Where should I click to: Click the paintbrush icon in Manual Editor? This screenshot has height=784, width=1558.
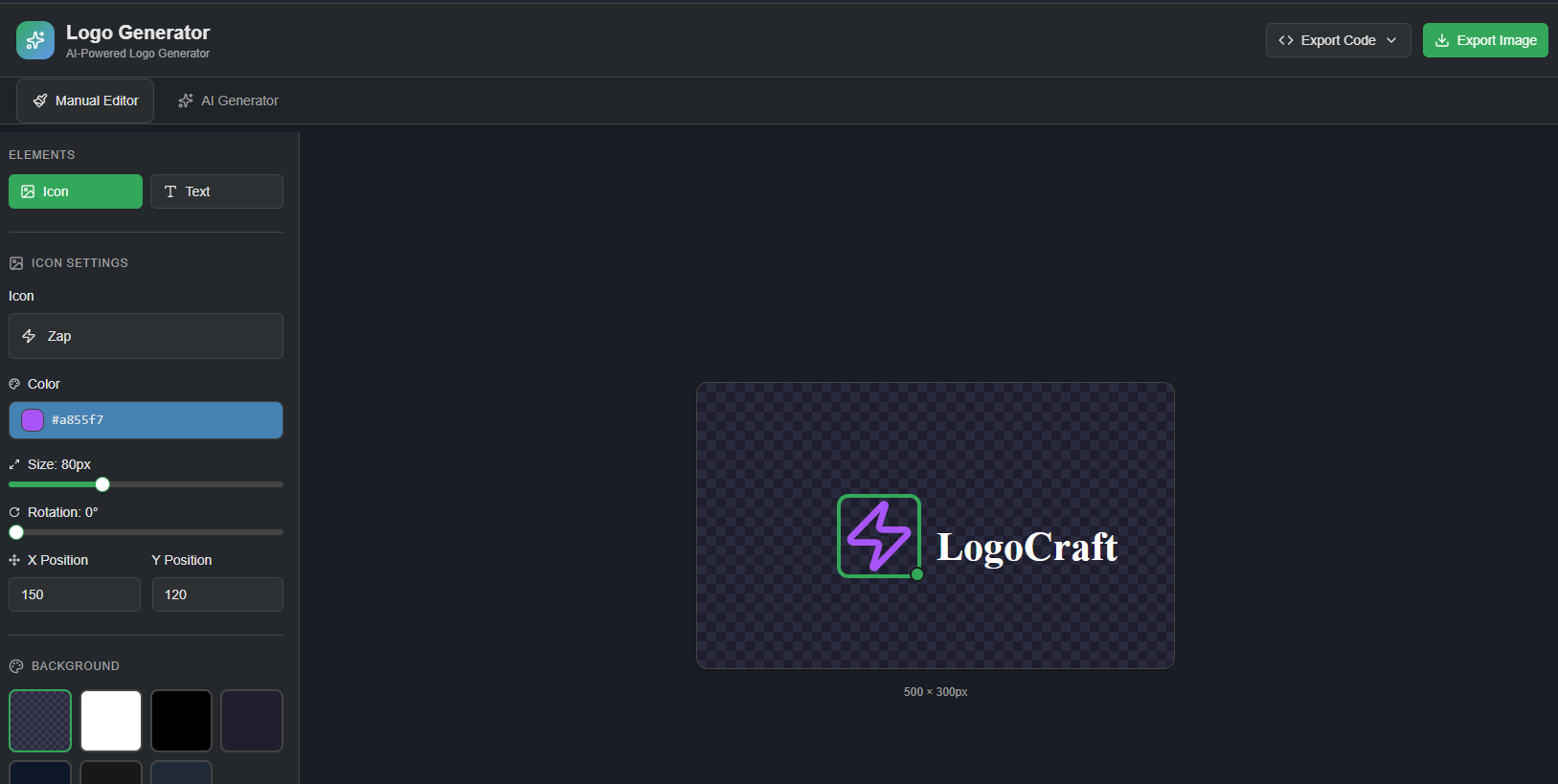(x=40, y=101)
